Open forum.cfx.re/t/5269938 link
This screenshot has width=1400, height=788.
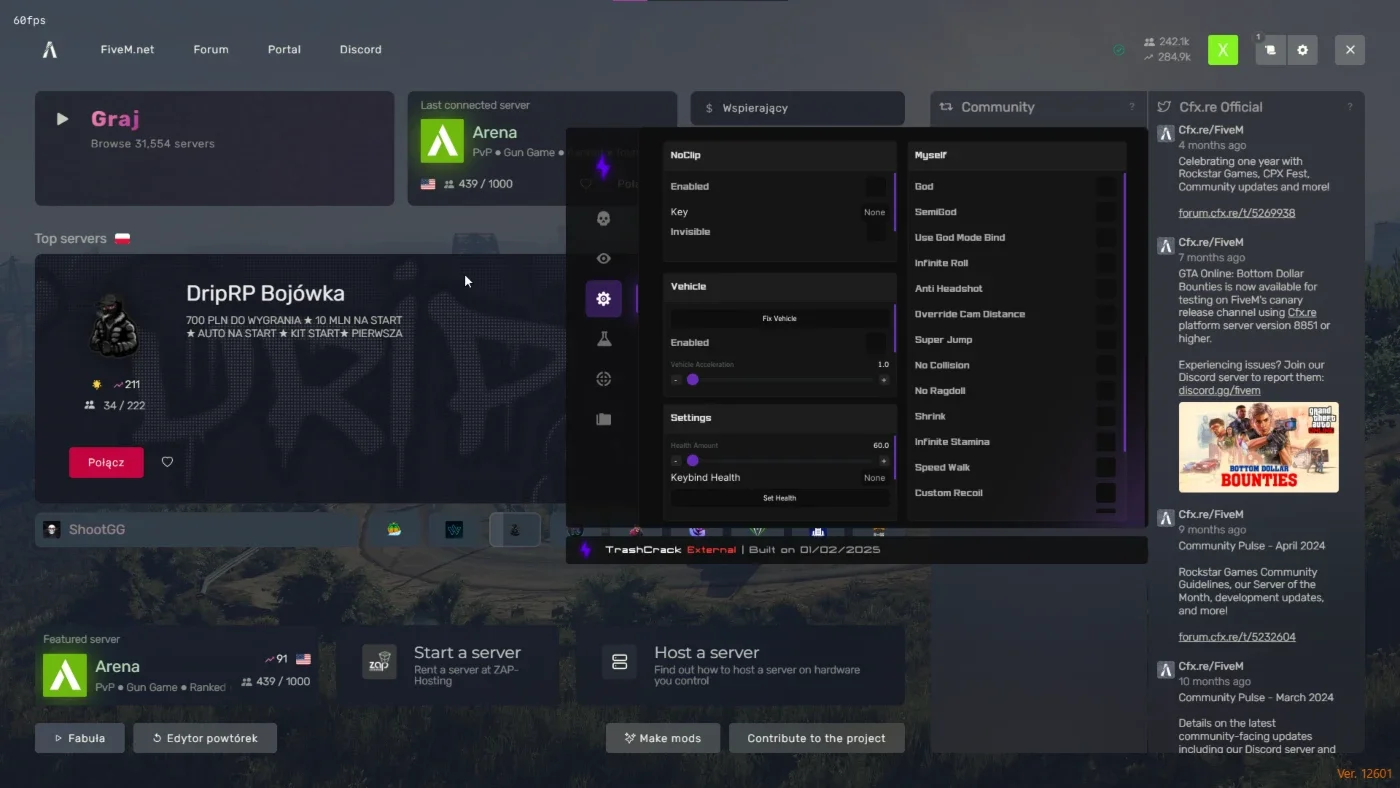(1236, 213)
